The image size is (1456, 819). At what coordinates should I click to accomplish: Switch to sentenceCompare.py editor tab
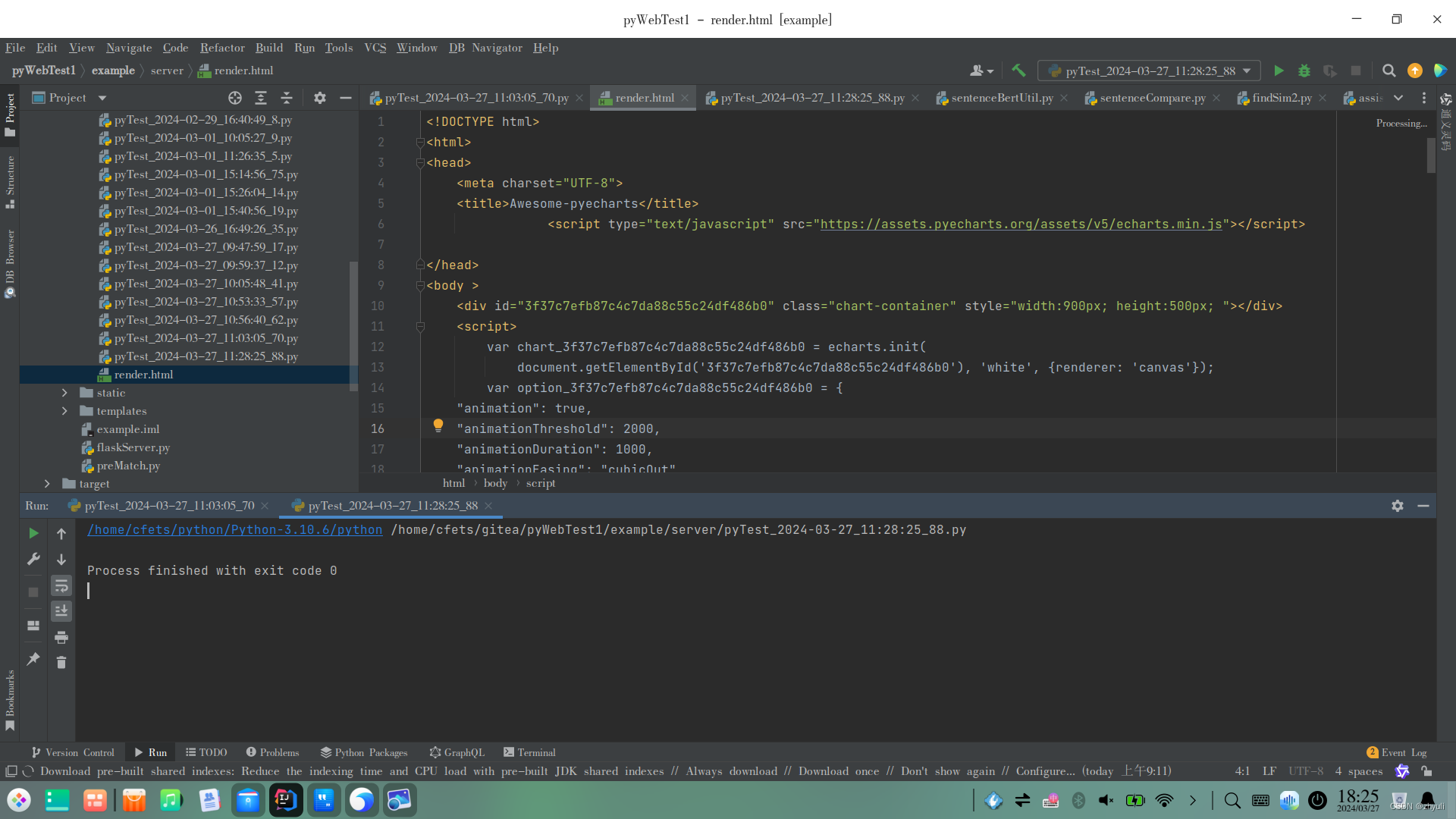(1152, 98)
